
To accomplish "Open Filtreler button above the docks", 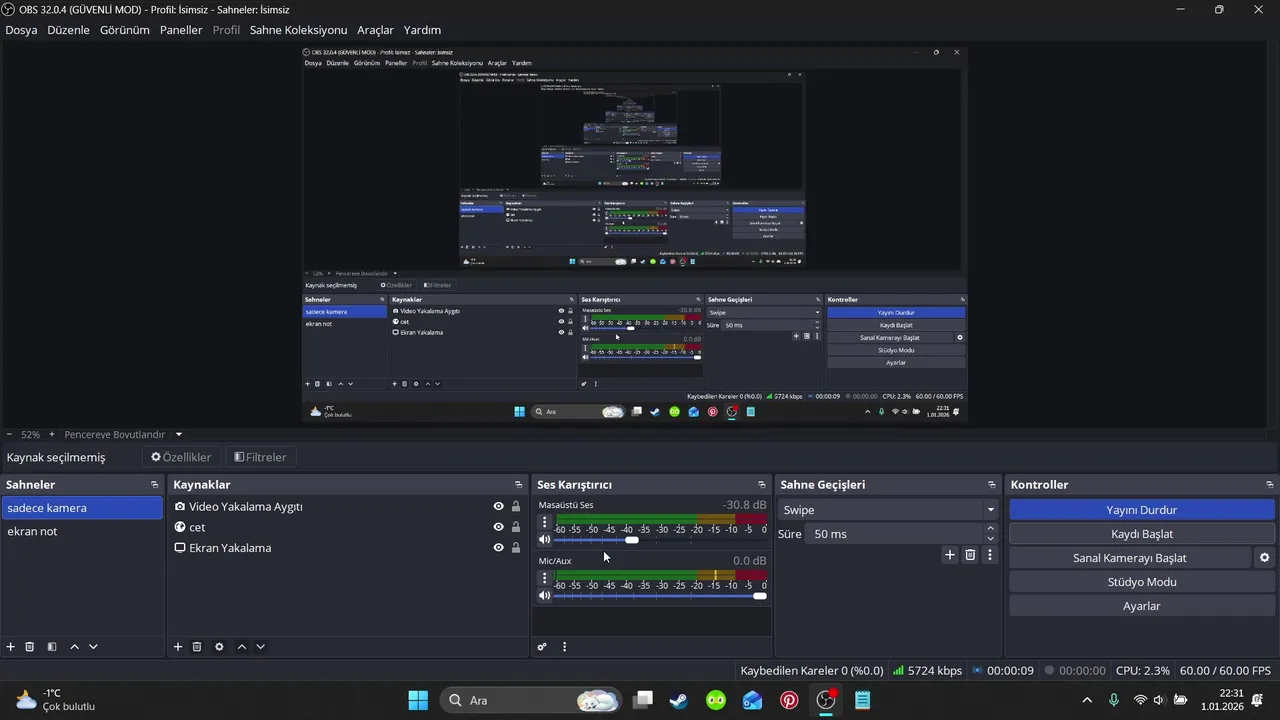I will coord(260,457).
